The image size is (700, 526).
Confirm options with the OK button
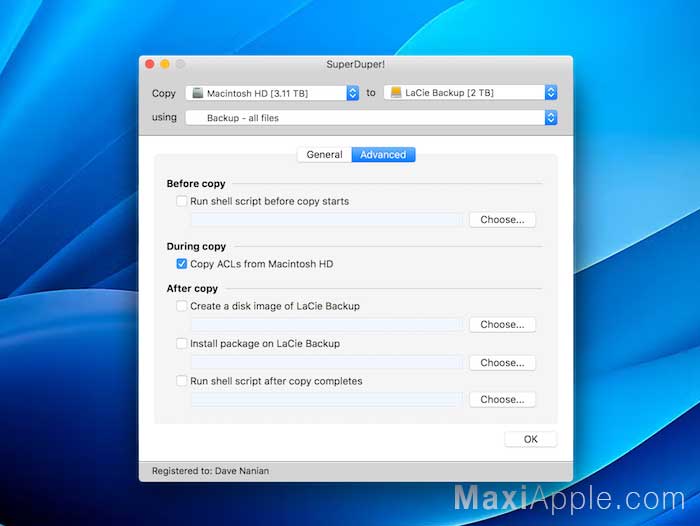coord(531,439)
